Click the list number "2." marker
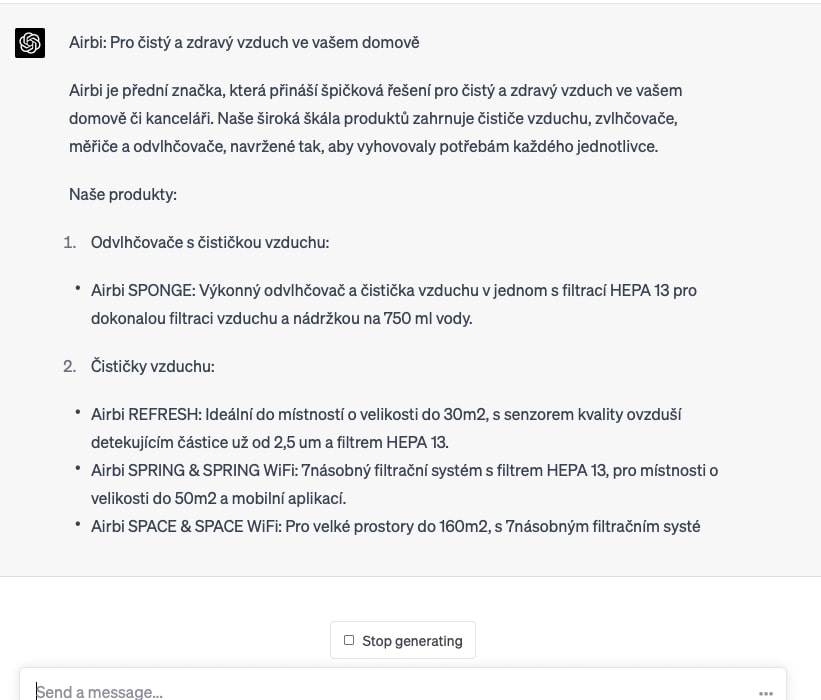This screenshot has width=821, height=700. click(x=69, y=366)
